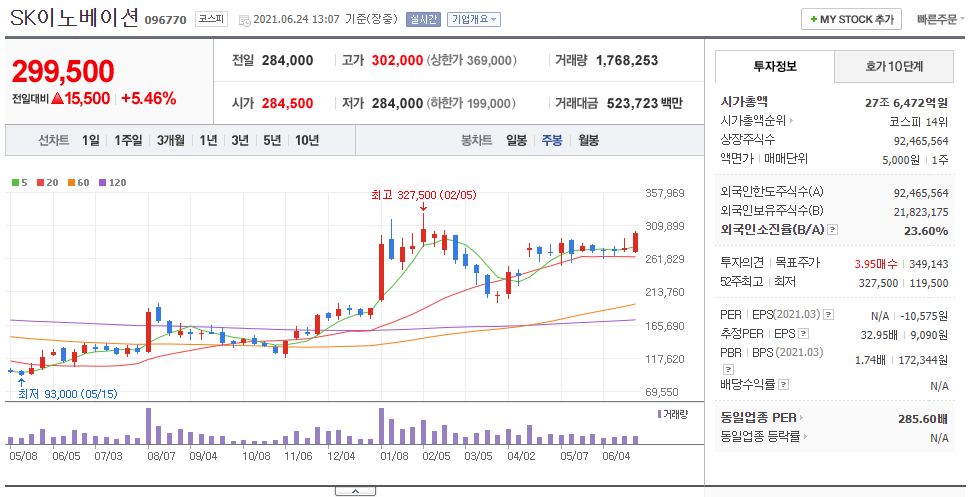Image resolution: width=976 pixels, height=497 pixels.
Task: Click the red 20-day moving average legend
Action: 47,182
